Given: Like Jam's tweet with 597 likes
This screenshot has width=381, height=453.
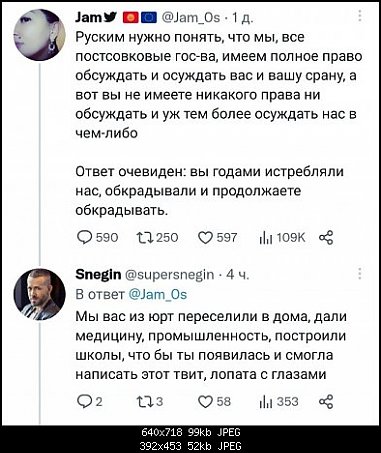Looking at the screenshot, I should (x=206, y=238).
